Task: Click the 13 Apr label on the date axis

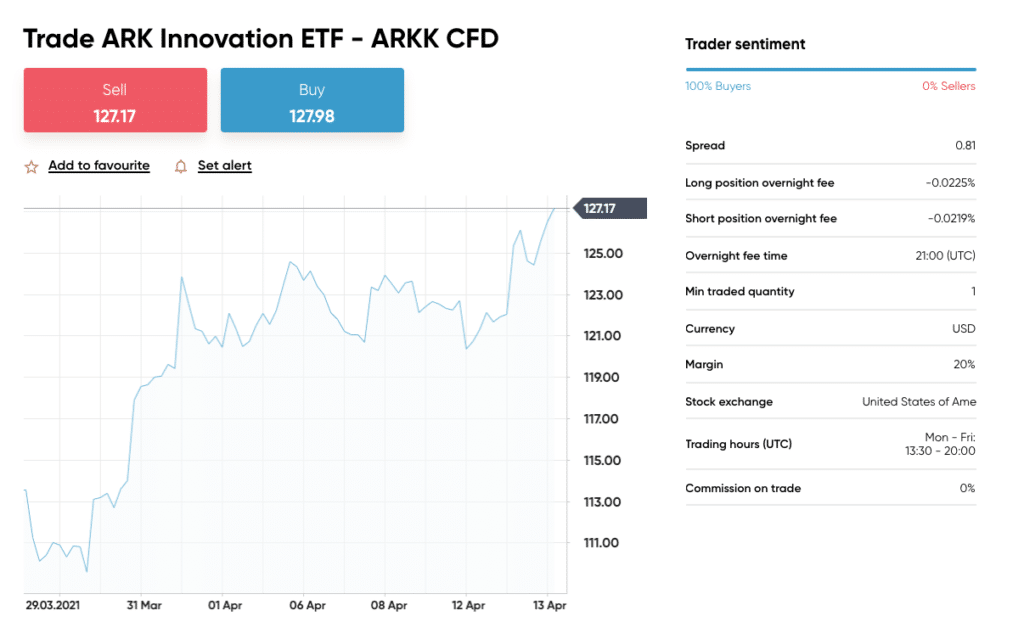Action: point(548,605)
